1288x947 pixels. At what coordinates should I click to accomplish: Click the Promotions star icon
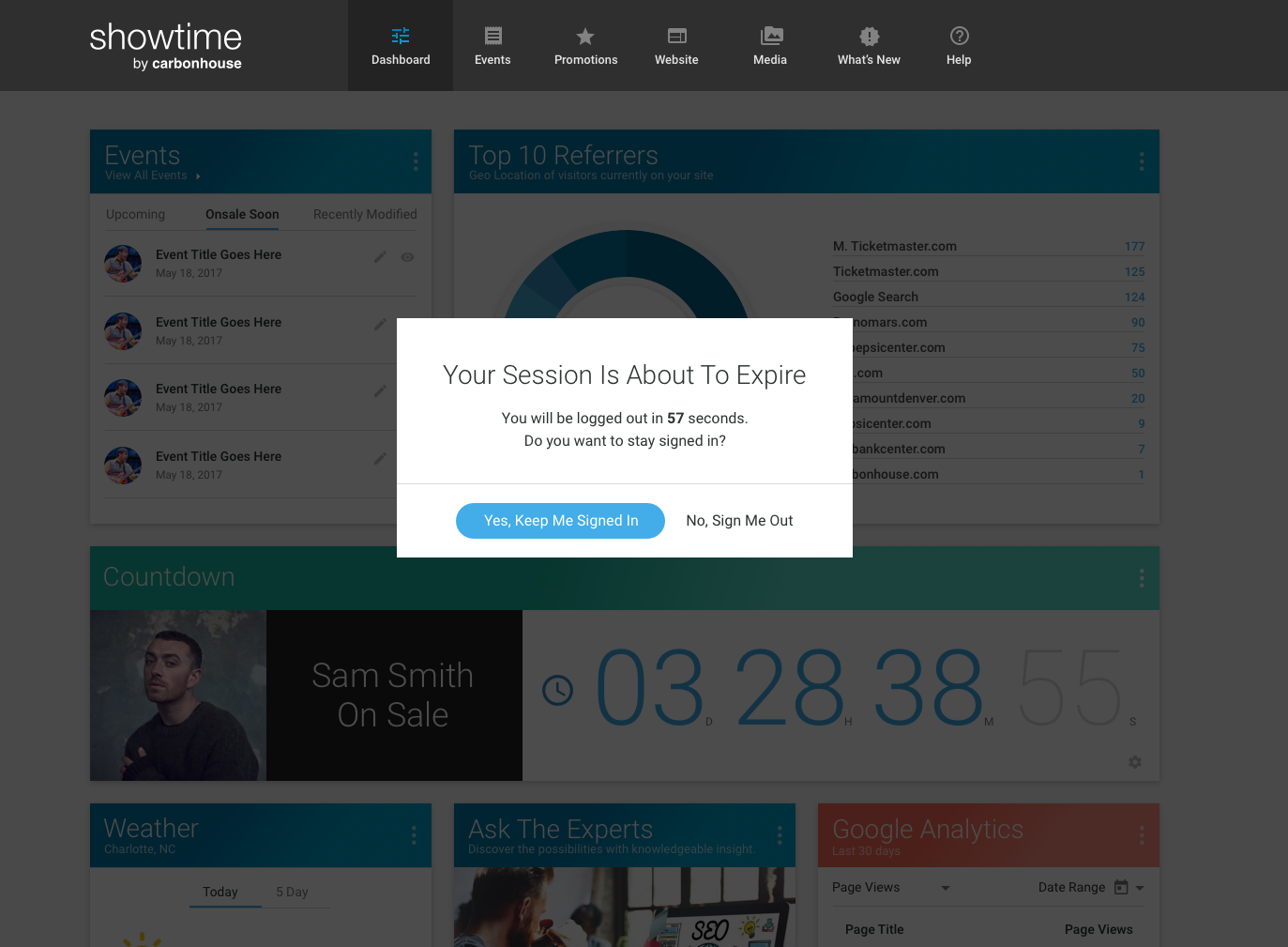point(585,37)
